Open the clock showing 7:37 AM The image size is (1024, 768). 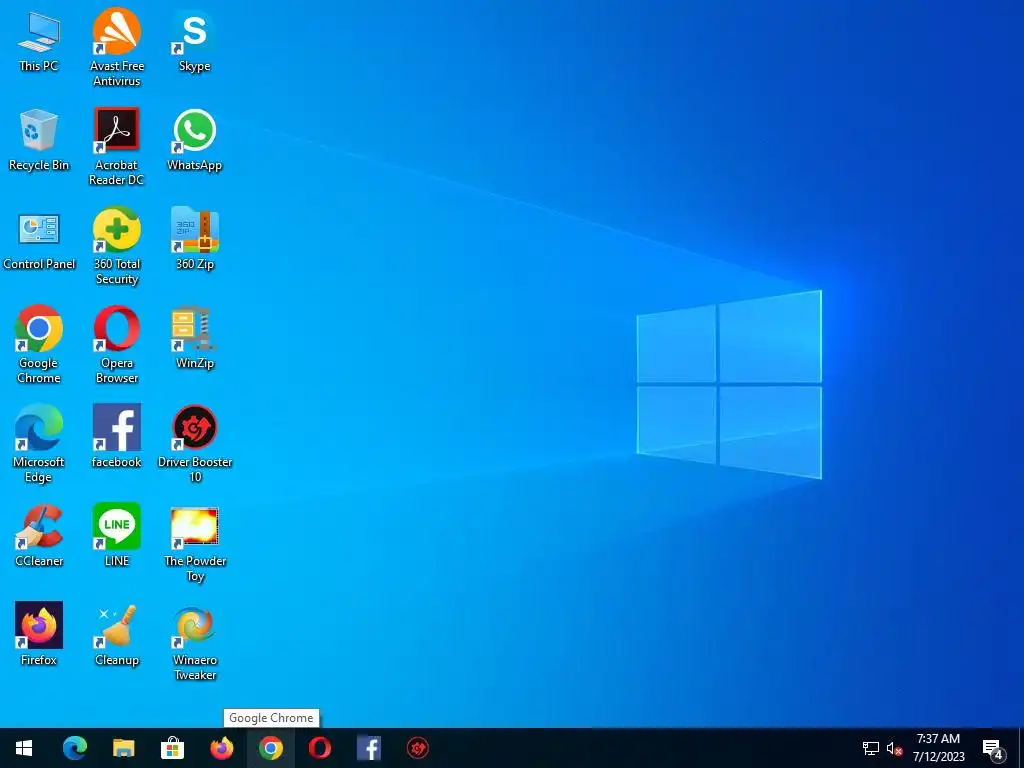(938, 748)
